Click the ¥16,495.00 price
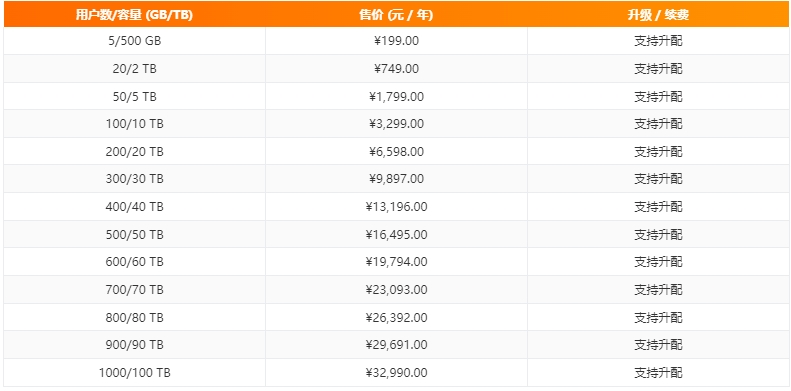 (x=396, y=235)
